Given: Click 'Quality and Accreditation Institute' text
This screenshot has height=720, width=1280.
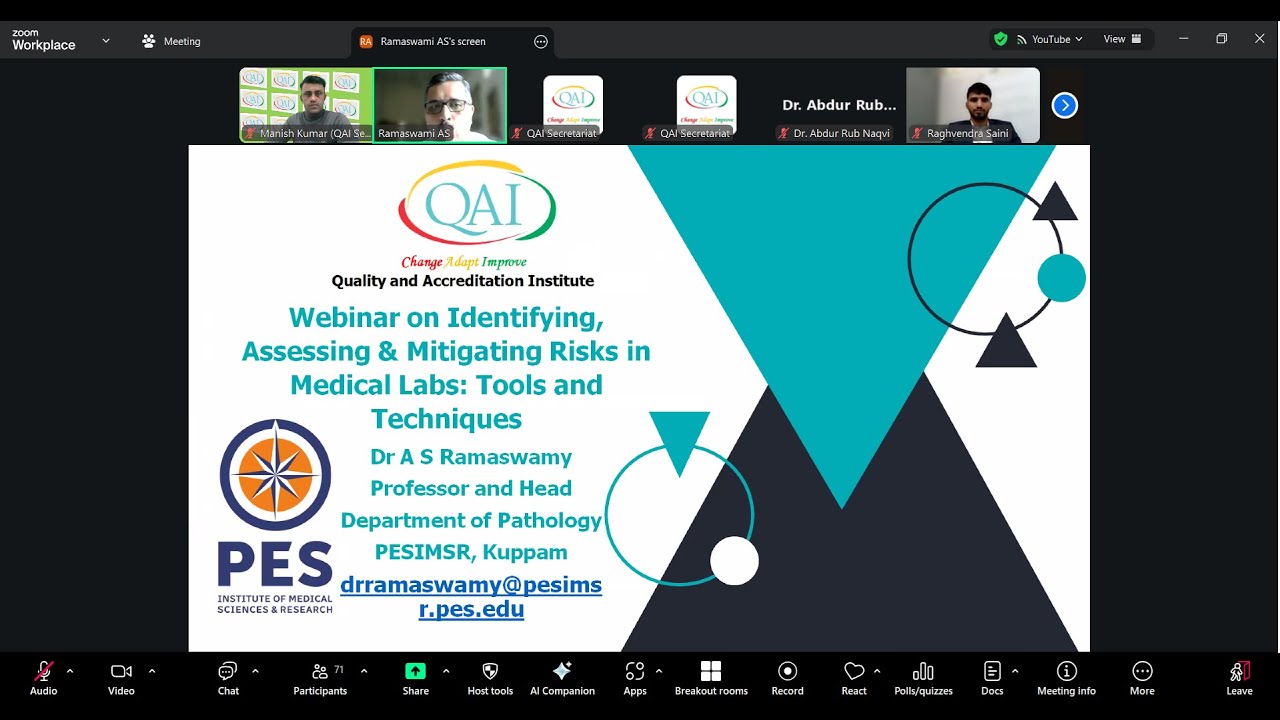Looking at the screenshot, I should [x=463, y=281].
